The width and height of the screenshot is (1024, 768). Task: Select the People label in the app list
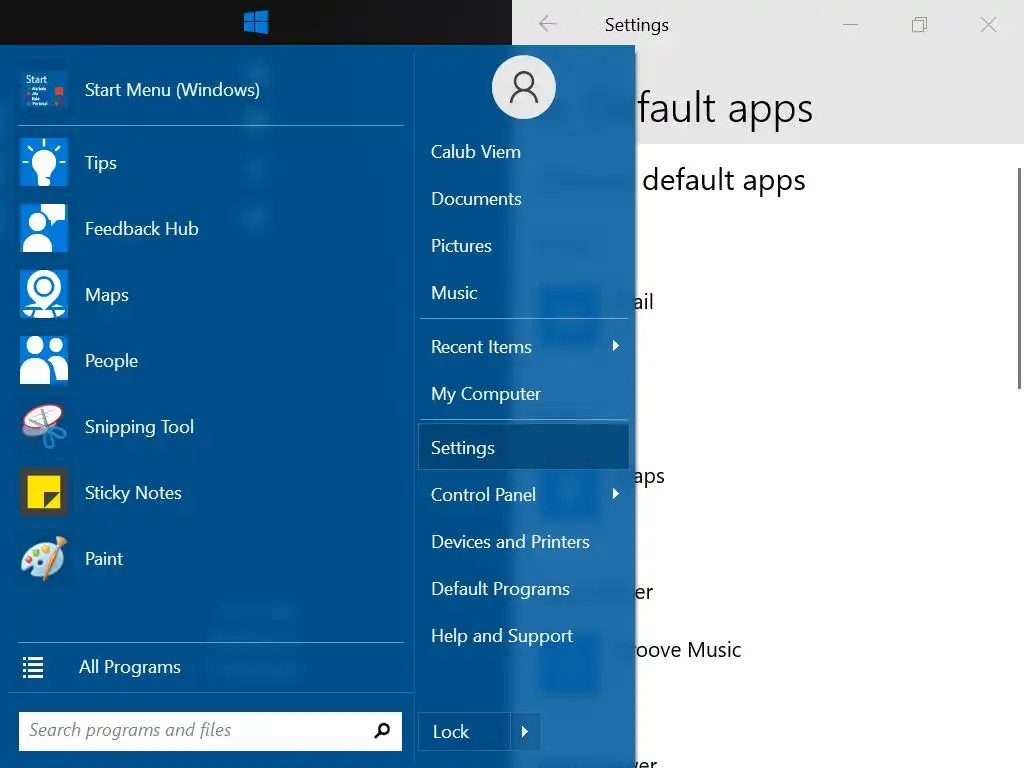coord(111,360)
